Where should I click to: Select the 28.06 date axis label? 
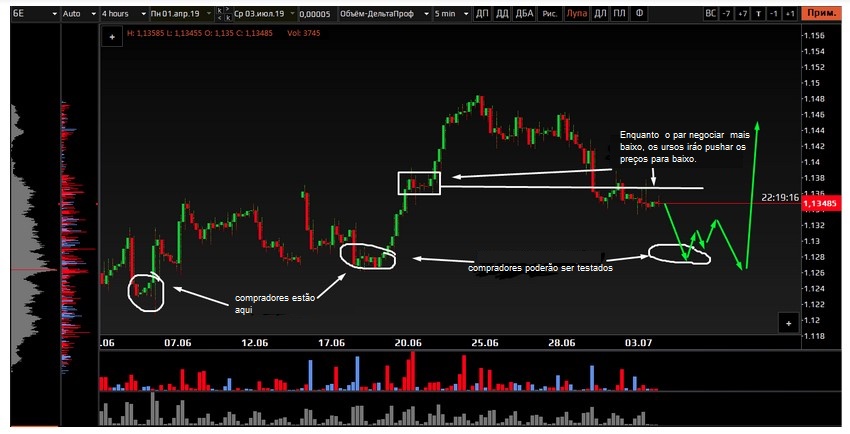562,343
